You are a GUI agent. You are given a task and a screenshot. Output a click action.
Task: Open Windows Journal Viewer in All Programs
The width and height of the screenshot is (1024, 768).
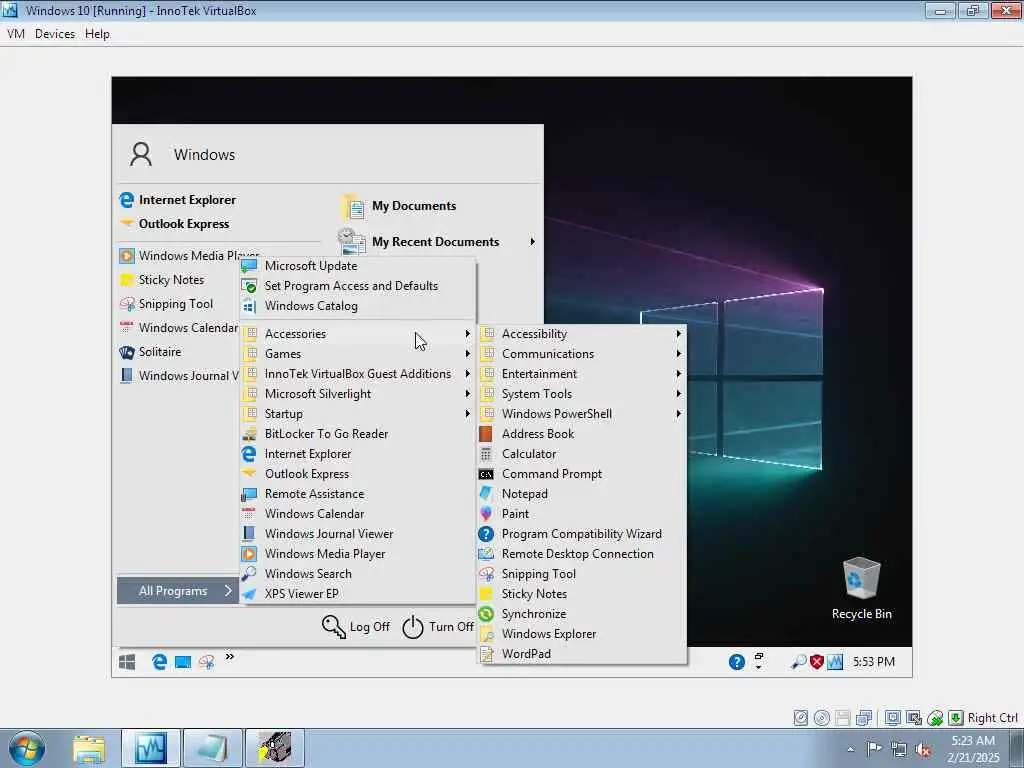pyautogui.click(x=357, y=534)
